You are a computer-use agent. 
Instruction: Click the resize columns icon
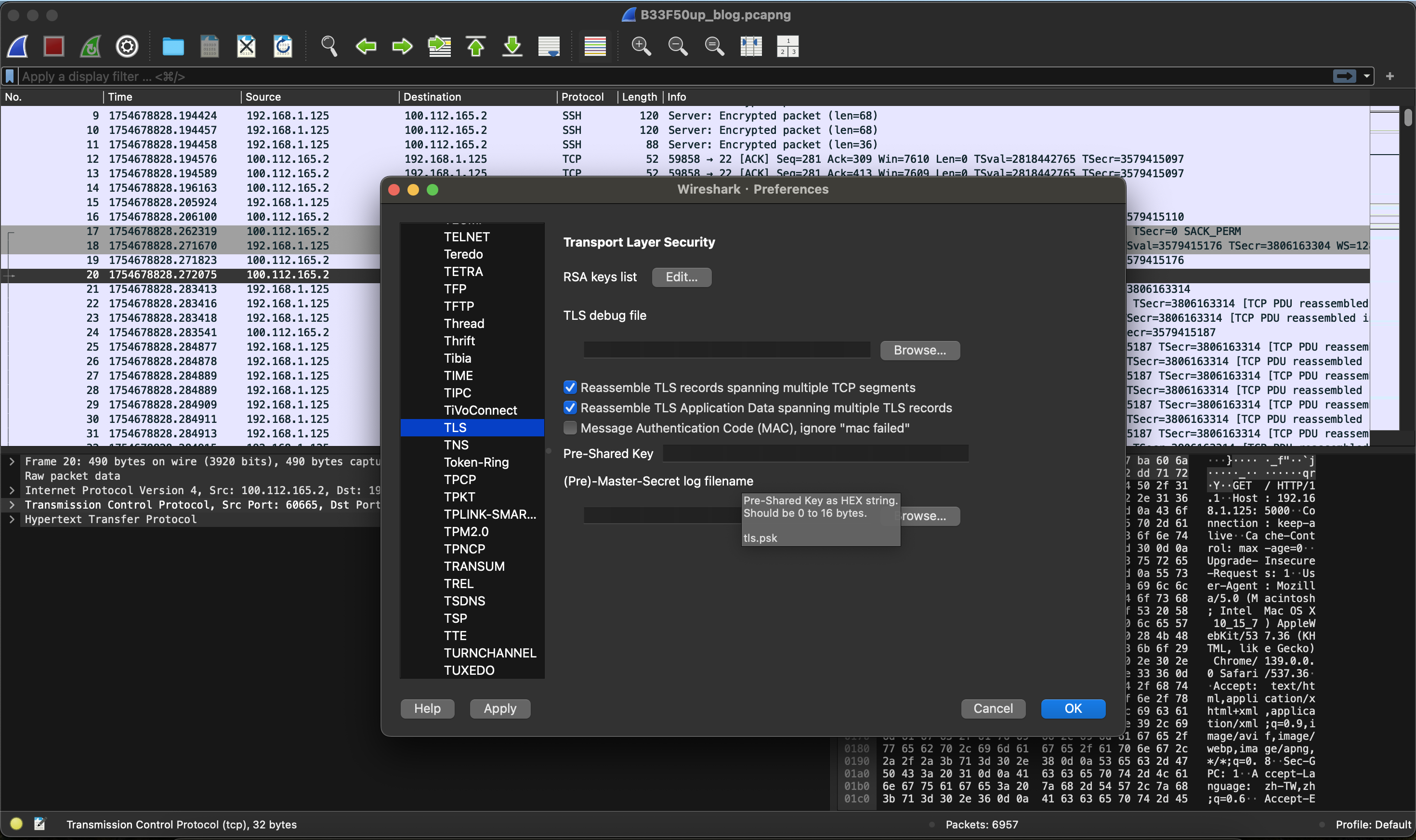tap(751, 46)
